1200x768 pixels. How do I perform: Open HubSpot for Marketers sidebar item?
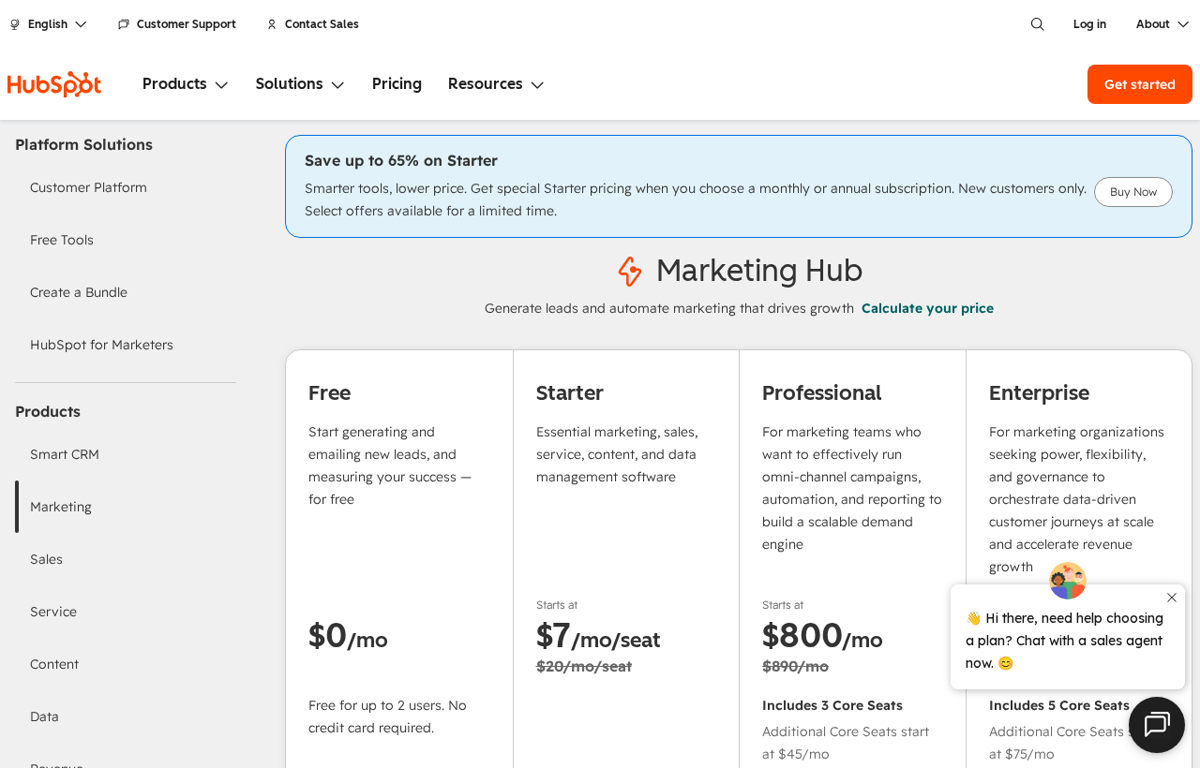click(101, 345)
